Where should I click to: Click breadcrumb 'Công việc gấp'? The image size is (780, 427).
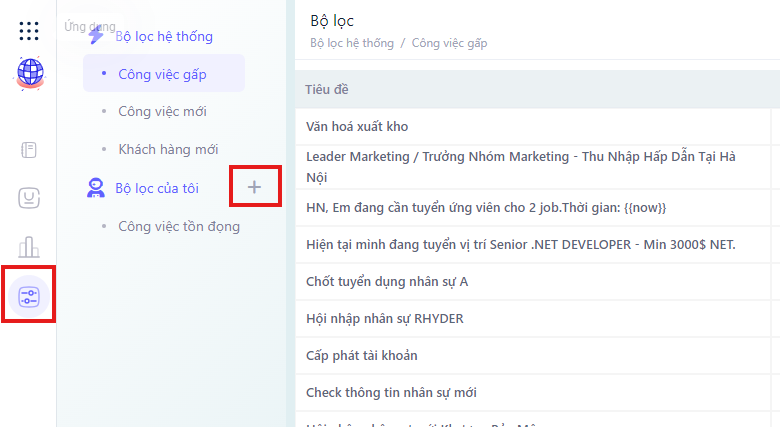(449, 43)
